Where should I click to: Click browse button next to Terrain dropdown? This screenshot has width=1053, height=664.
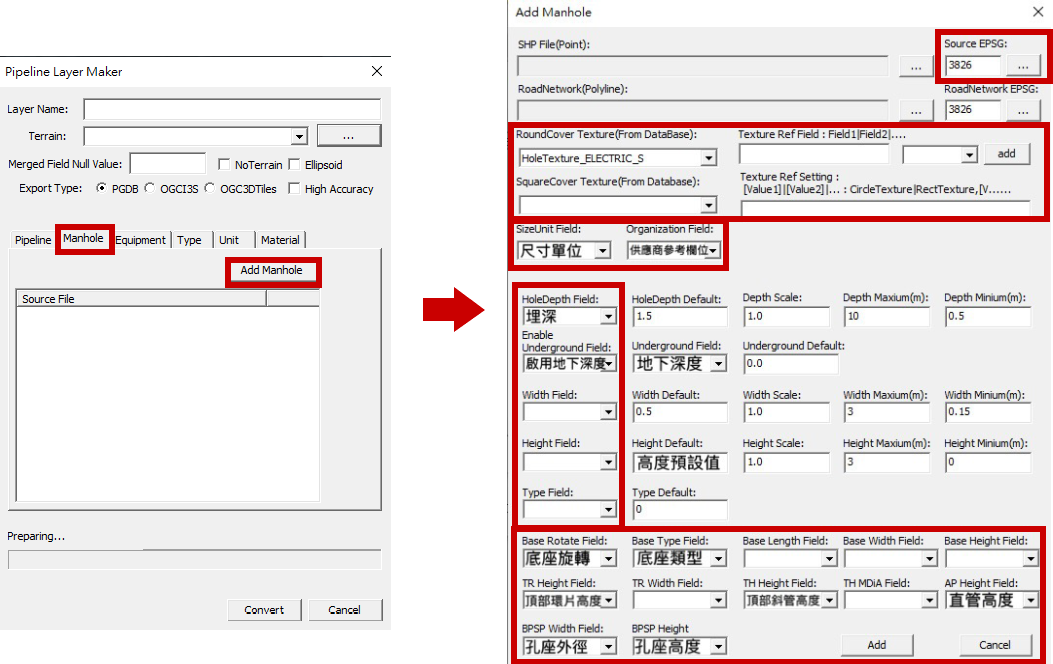[348, 135]
